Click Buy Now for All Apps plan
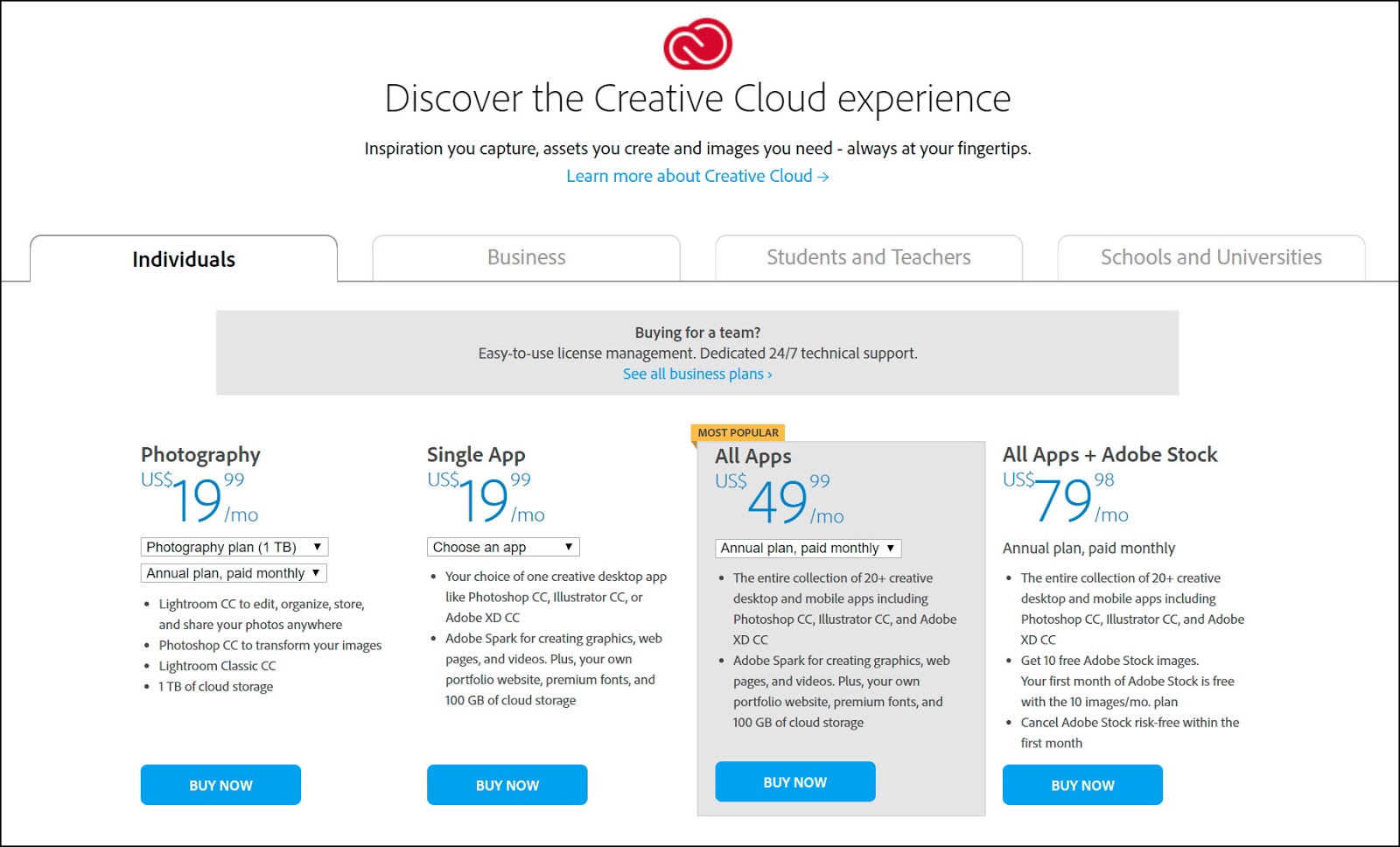Viewport: 1400px width, 847px height. [794, 781]
